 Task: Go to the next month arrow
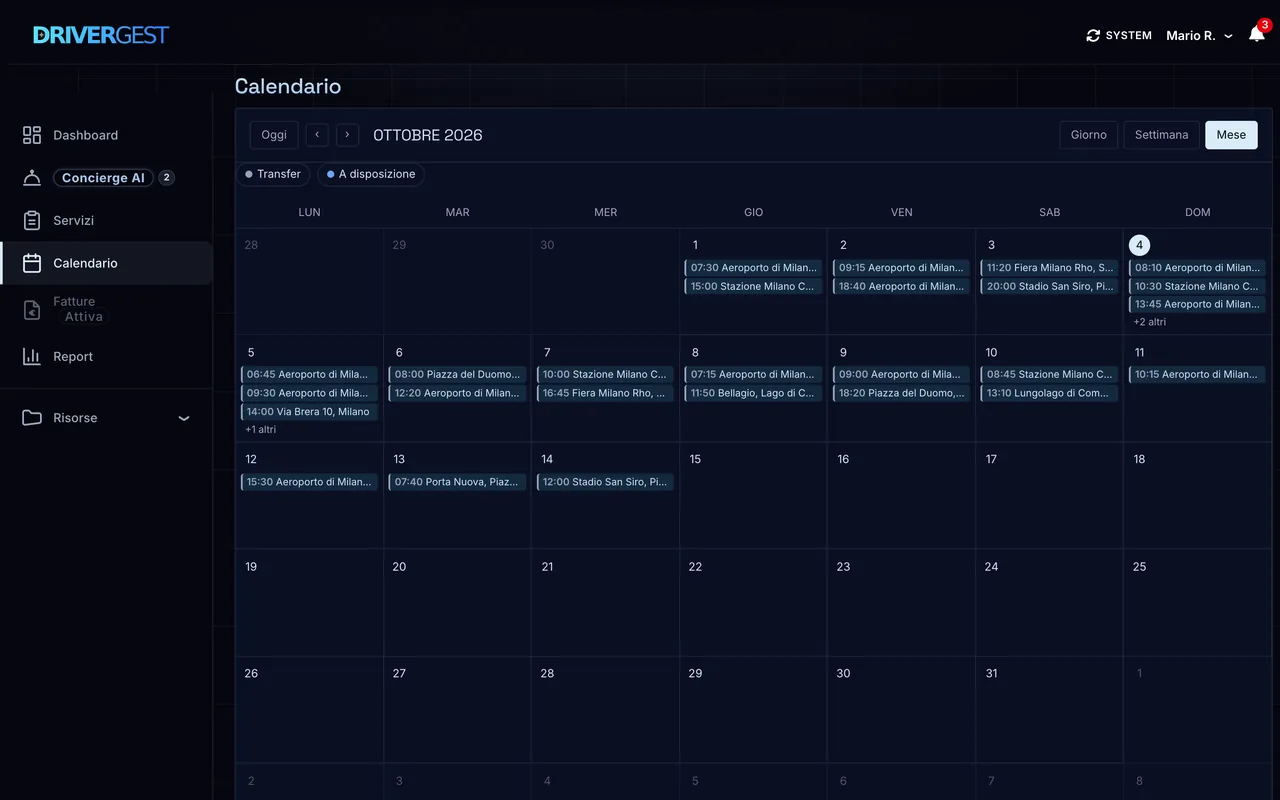(347, 135)
